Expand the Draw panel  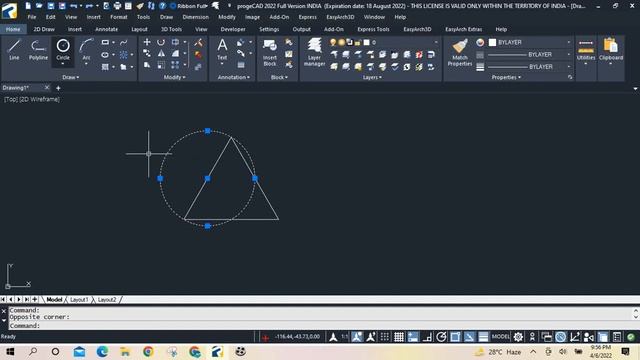point(71,77)
